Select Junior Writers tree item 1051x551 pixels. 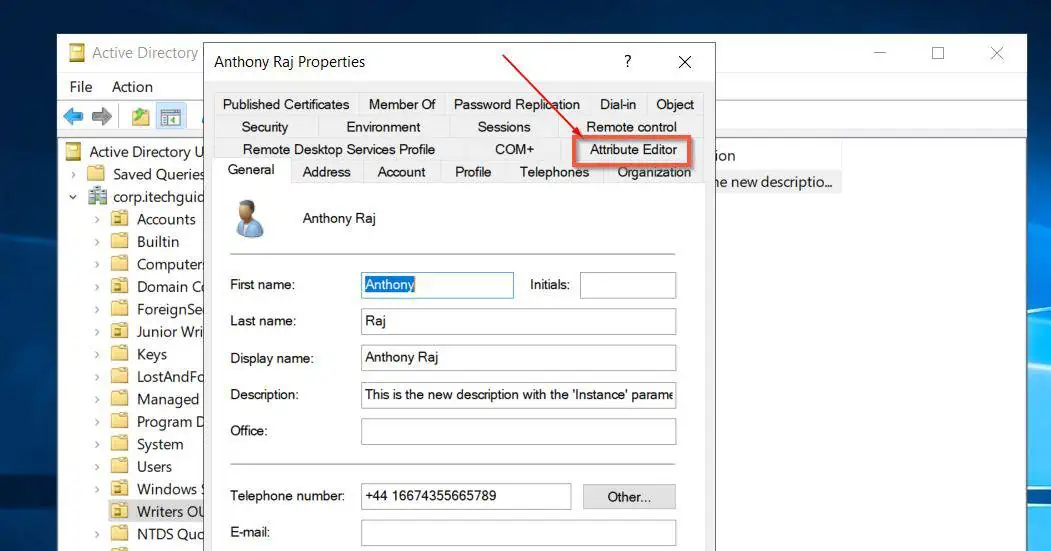[x=169, y=332]
